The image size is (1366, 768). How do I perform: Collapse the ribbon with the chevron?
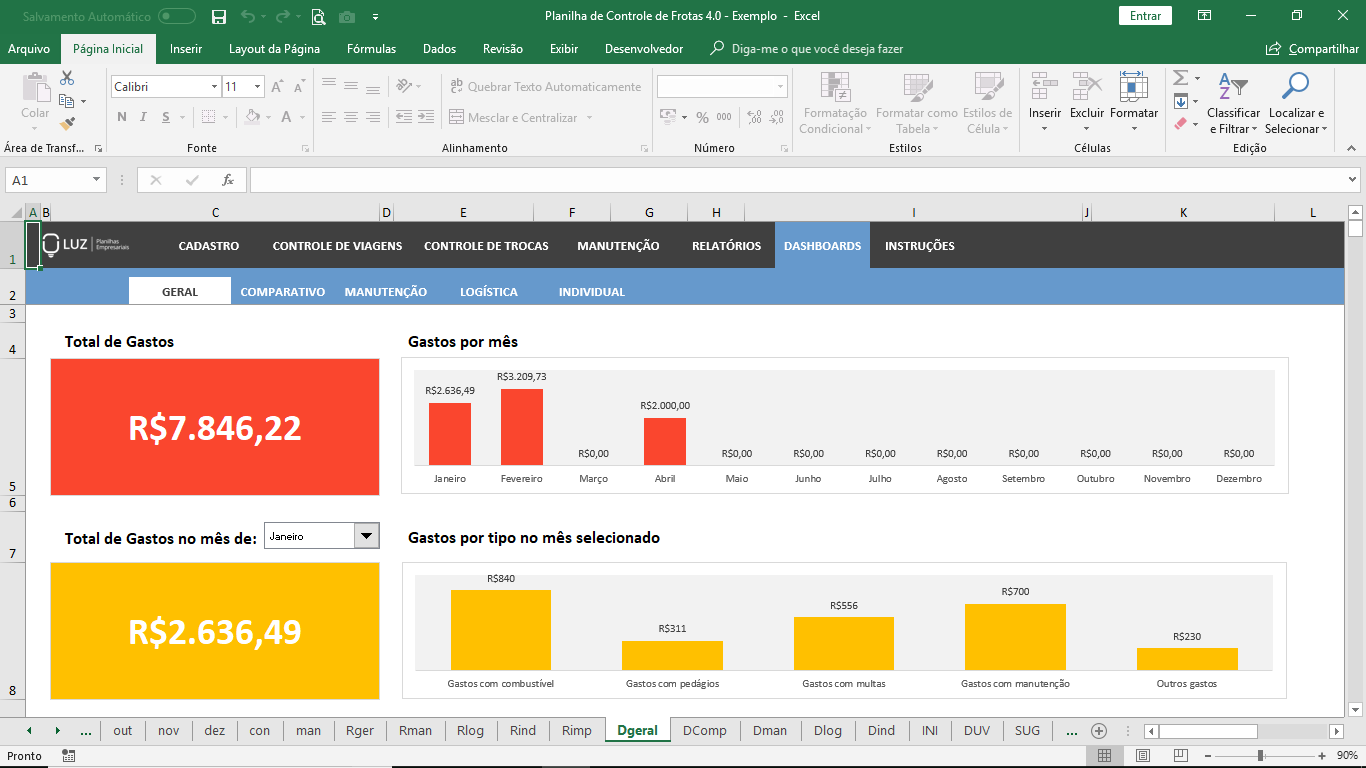tap(1353, 148)
